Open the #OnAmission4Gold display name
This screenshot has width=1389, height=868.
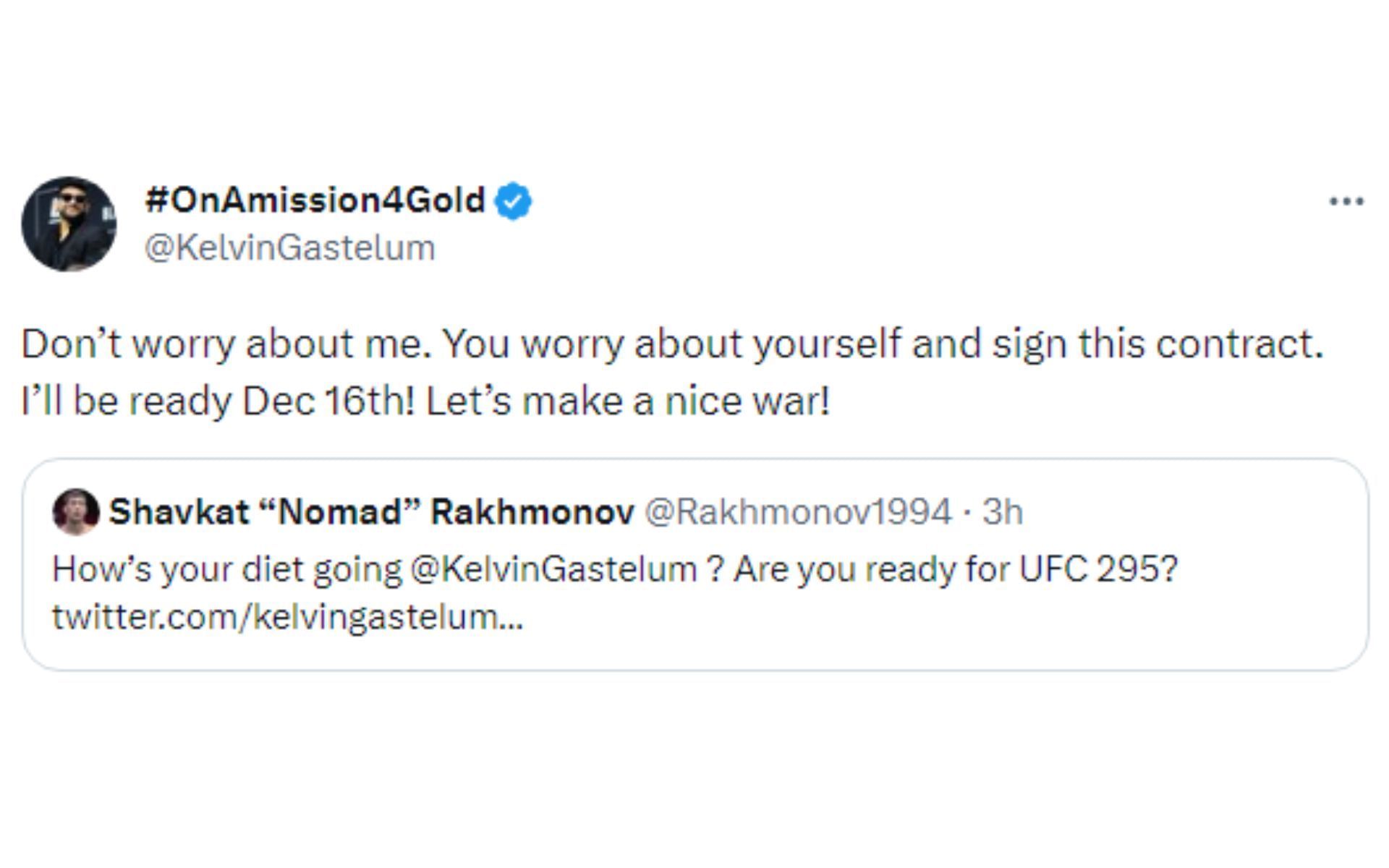click(x=315, y=200)
